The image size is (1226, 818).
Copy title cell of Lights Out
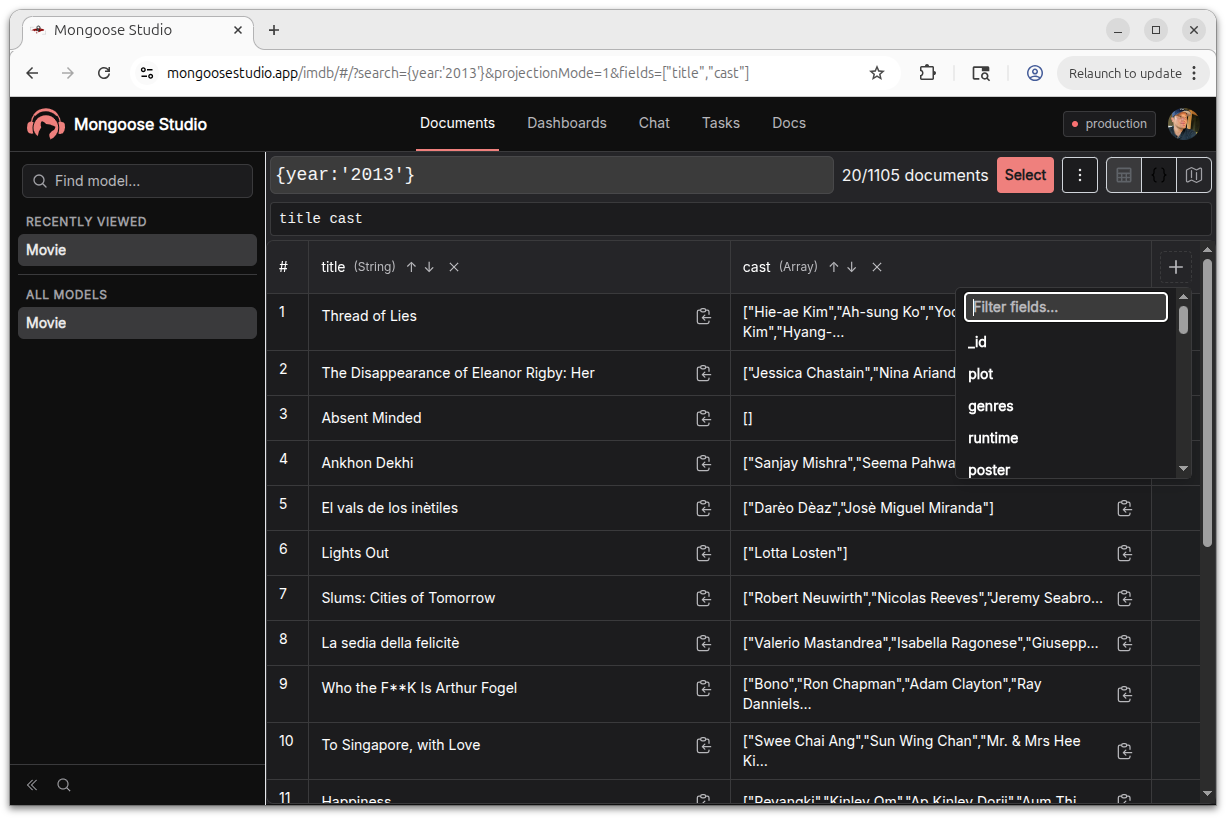pos(704,553)
